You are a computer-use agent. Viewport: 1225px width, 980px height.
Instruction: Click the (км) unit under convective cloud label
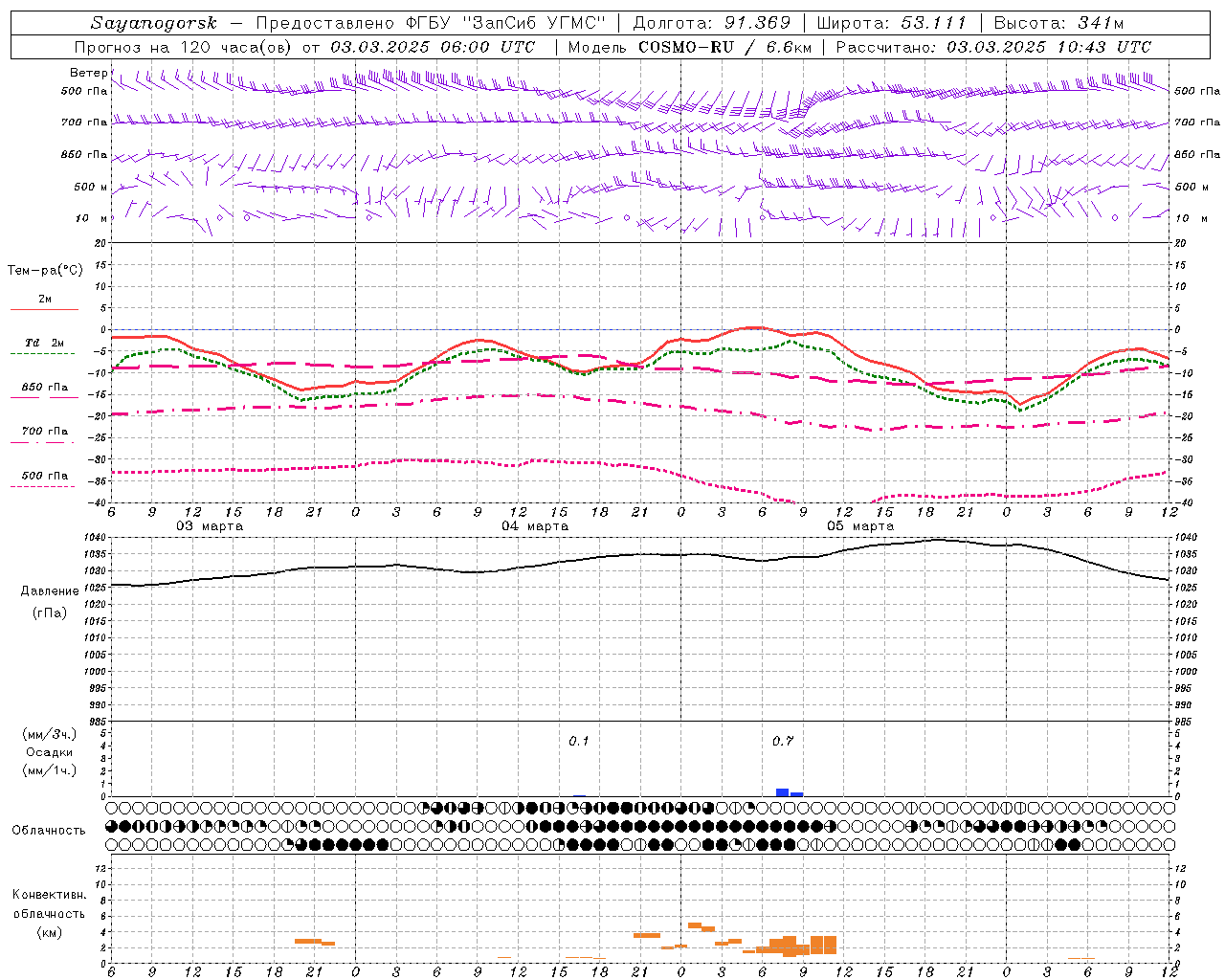(50, 932)
